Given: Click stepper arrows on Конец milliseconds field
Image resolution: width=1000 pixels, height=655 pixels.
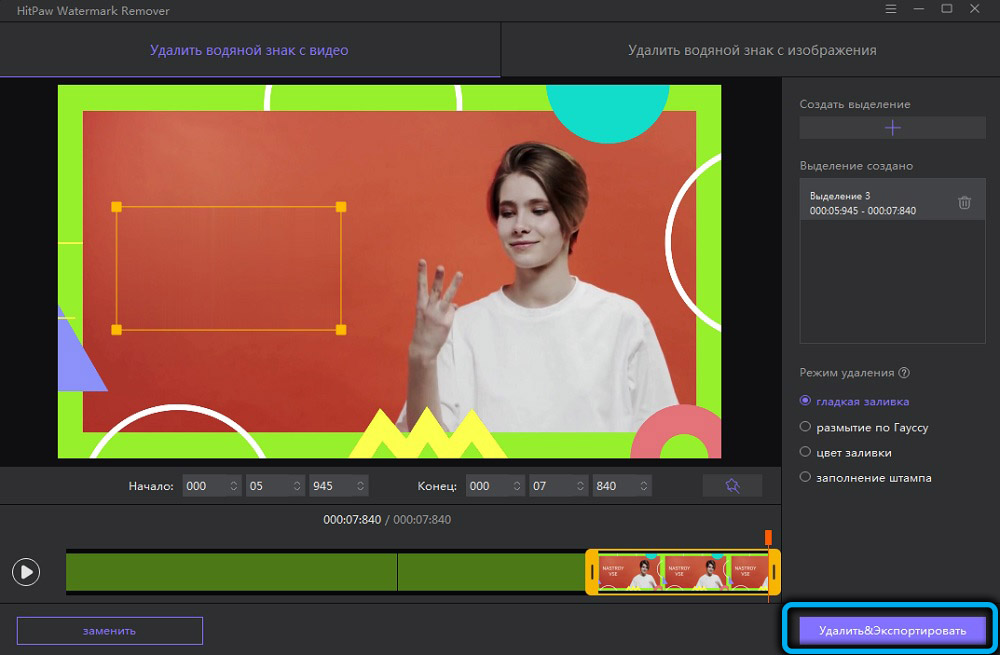Looking at the screenshot, I should click(x=643, y=486).
